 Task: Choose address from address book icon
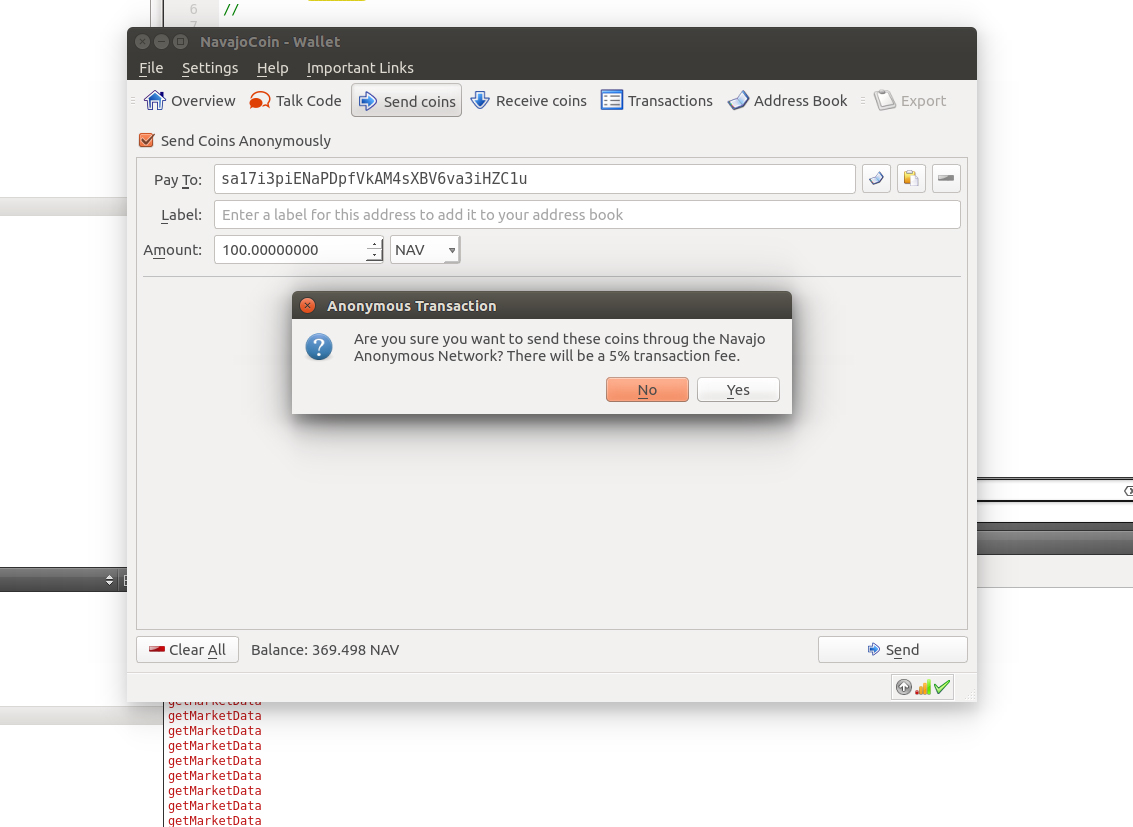click(x=876, y=178)
